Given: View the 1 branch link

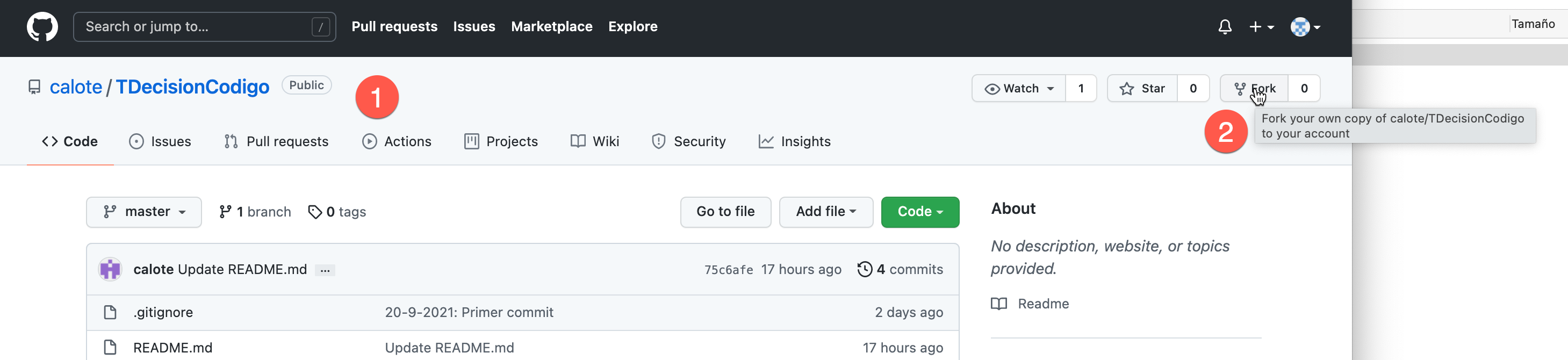Looking at the screenshot, I should (254, 212).
